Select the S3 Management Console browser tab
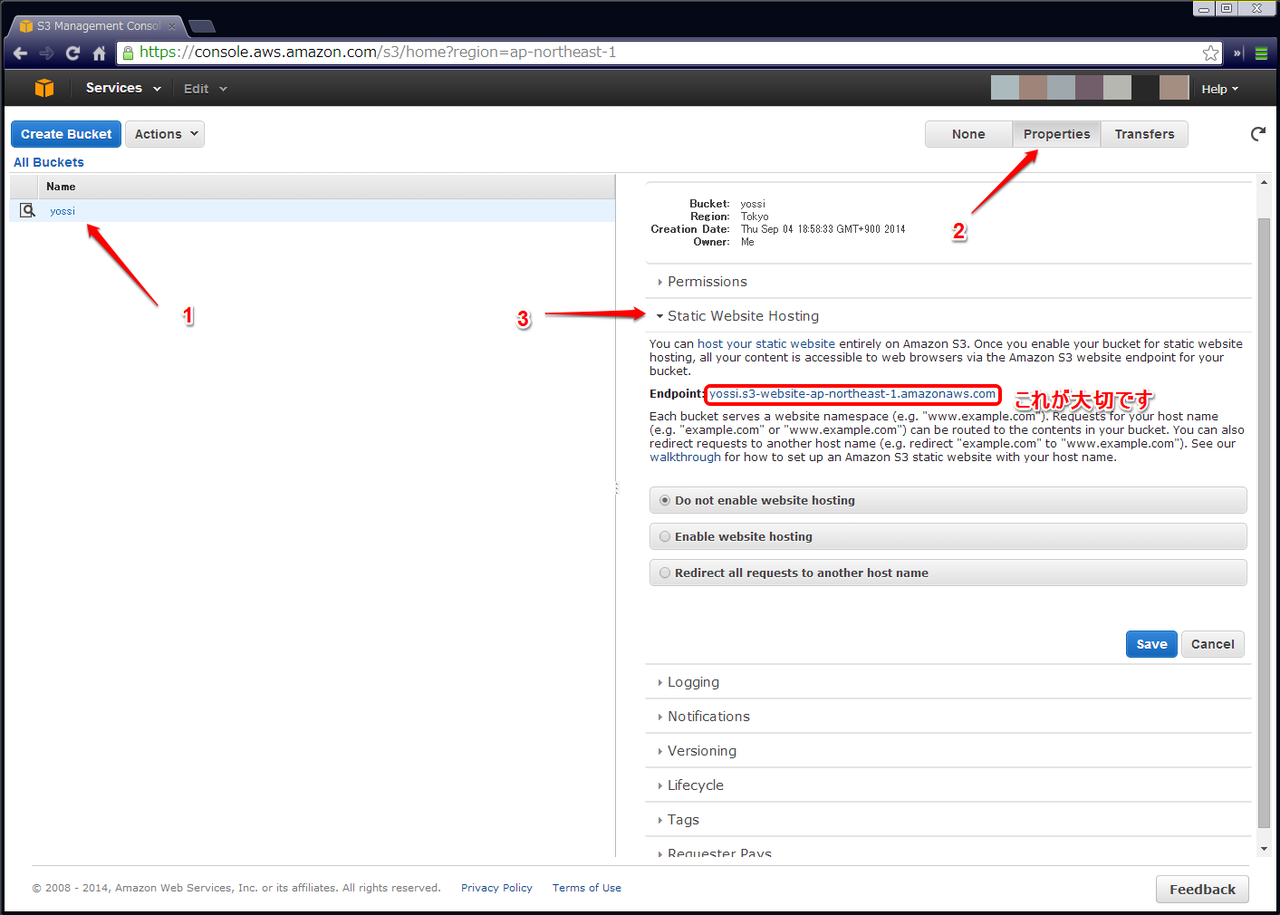 pos(97,25)
